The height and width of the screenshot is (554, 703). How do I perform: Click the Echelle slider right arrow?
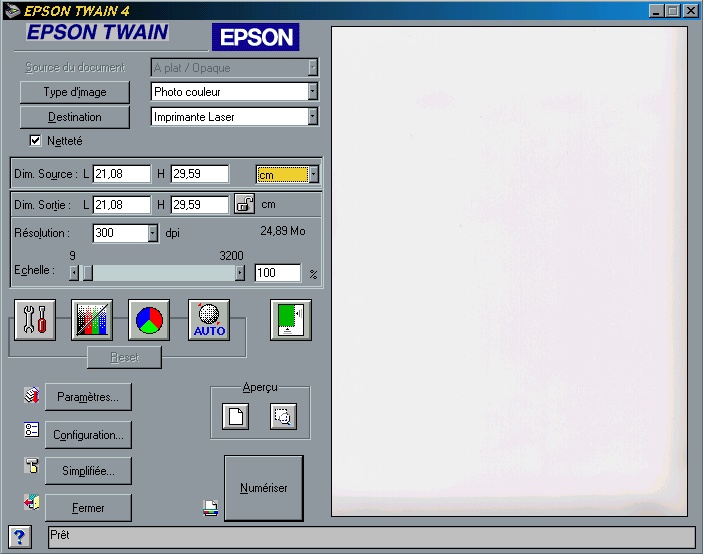[x=240, y=273]
